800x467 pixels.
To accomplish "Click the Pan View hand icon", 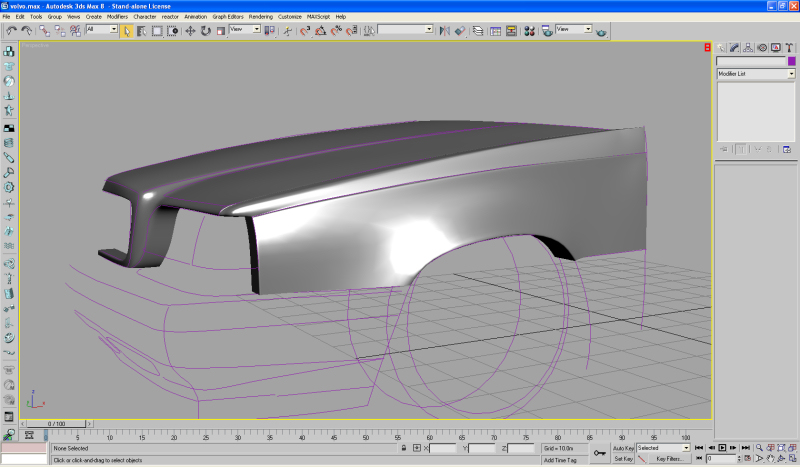I will point(770,458).
